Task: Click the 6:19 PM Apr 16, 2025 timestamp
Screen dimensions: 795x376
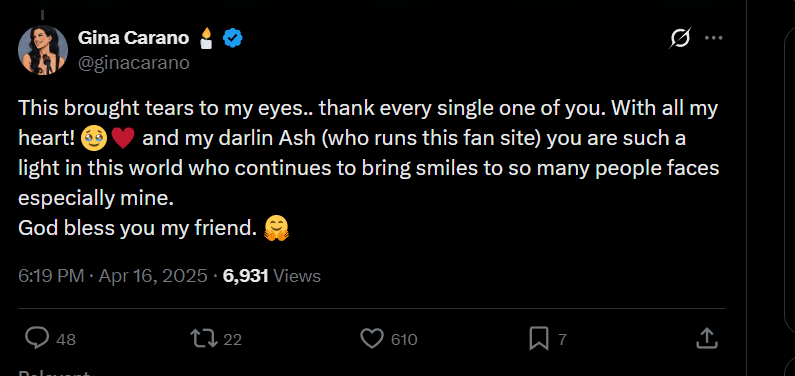Action: click(113, 276)
